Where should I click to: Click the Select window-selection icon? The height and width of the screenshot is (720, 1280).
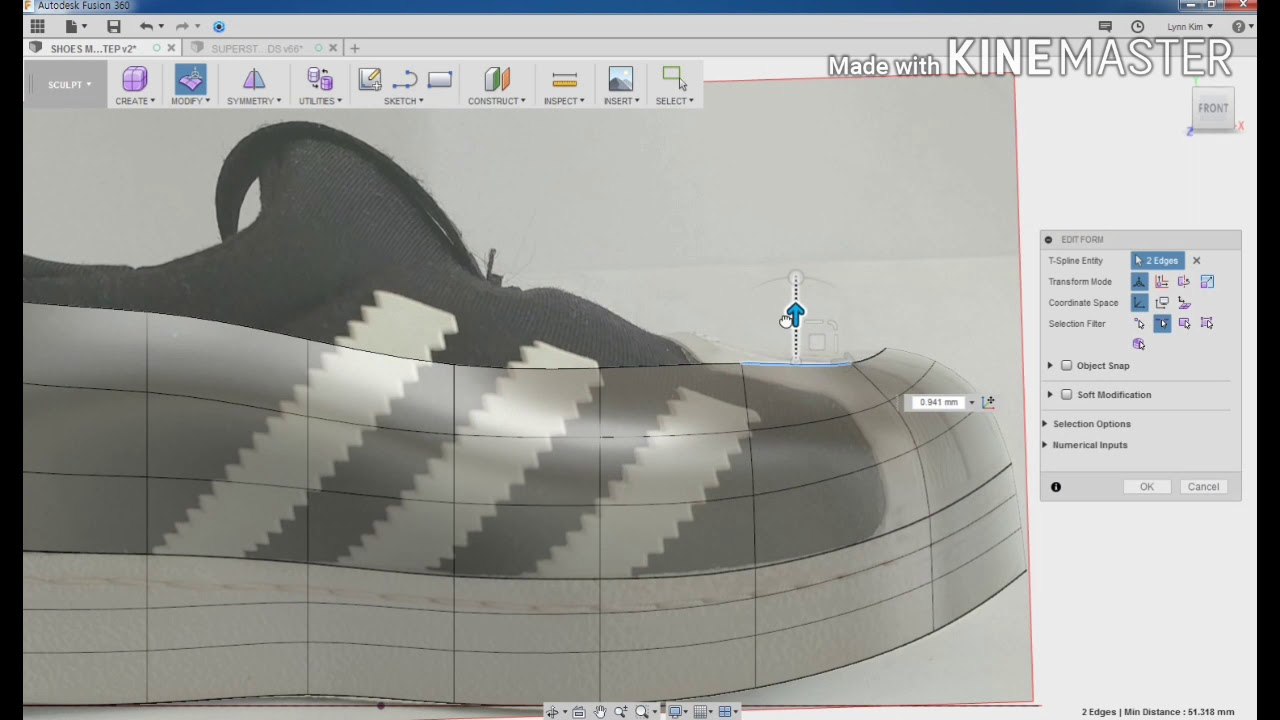(x=674, y=78)
